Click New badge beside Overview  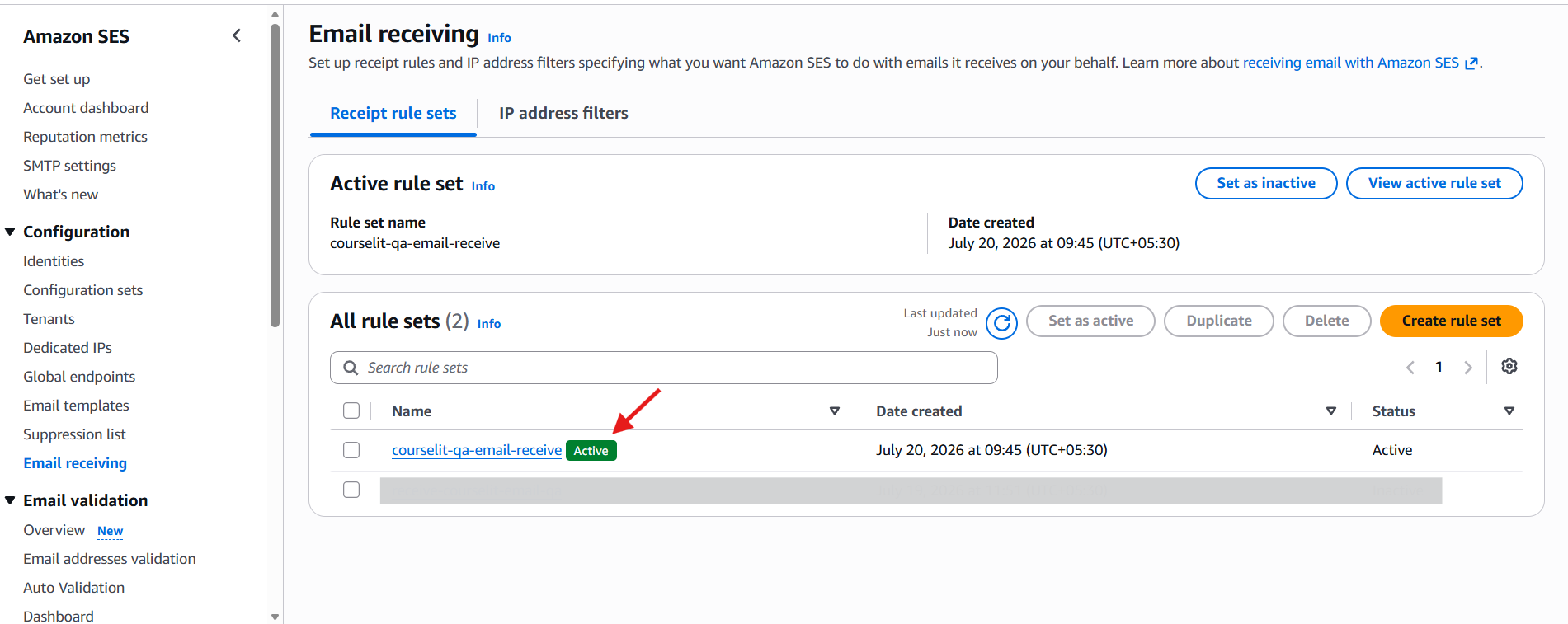coord(110,531)
